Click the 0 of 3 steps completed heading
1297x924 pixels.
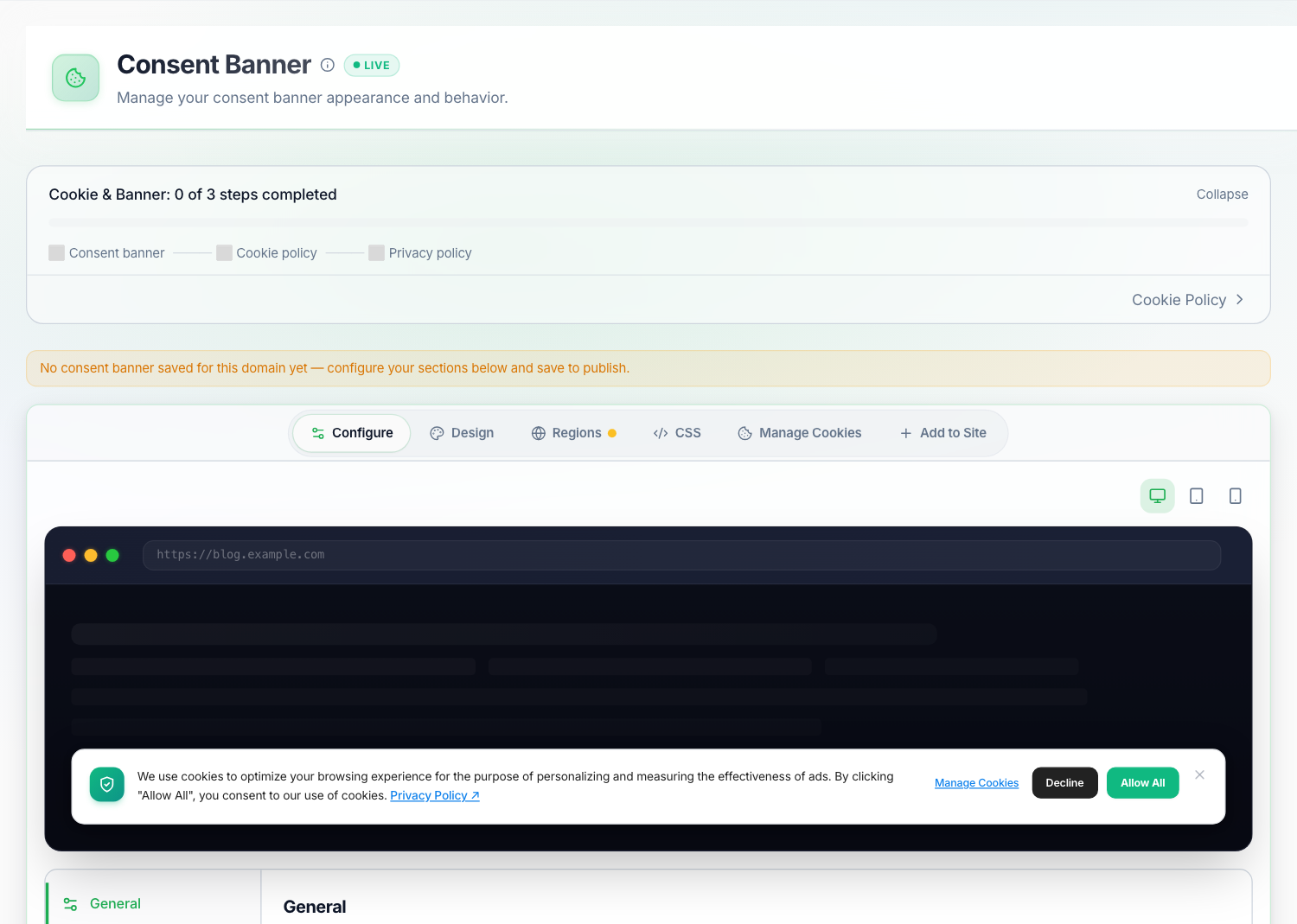pos(193,194)
